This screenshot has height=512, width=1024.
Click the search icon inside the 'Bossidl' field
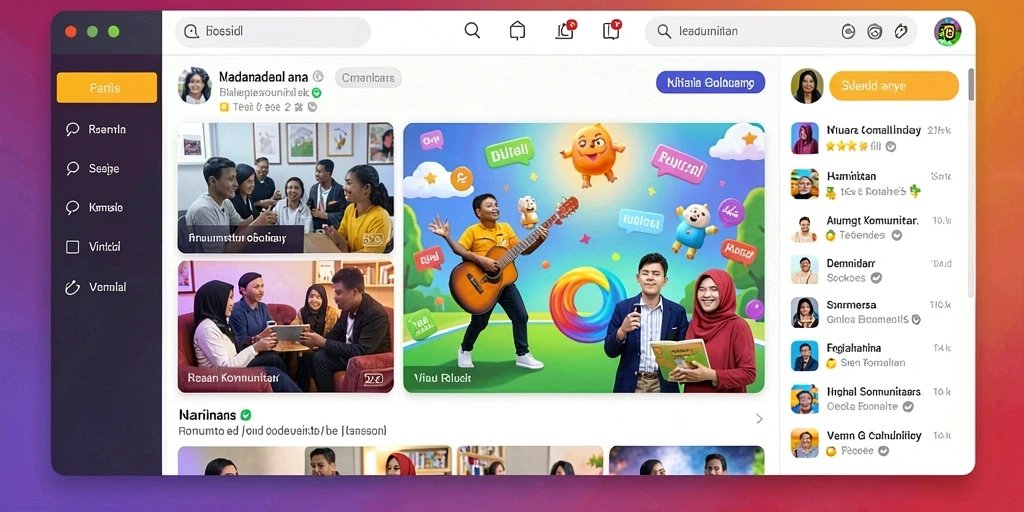pyautogui.click(x=191, y=31)
